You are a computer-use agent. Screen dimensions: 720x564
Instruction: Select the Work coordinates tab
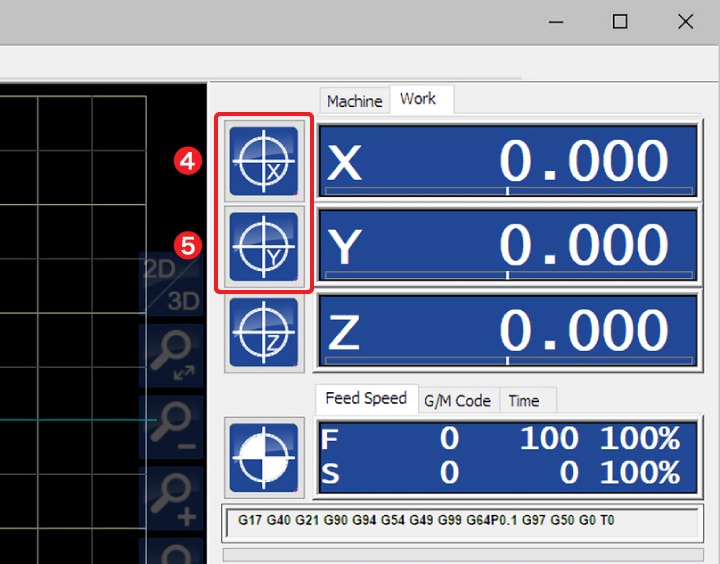click(418, 99)
